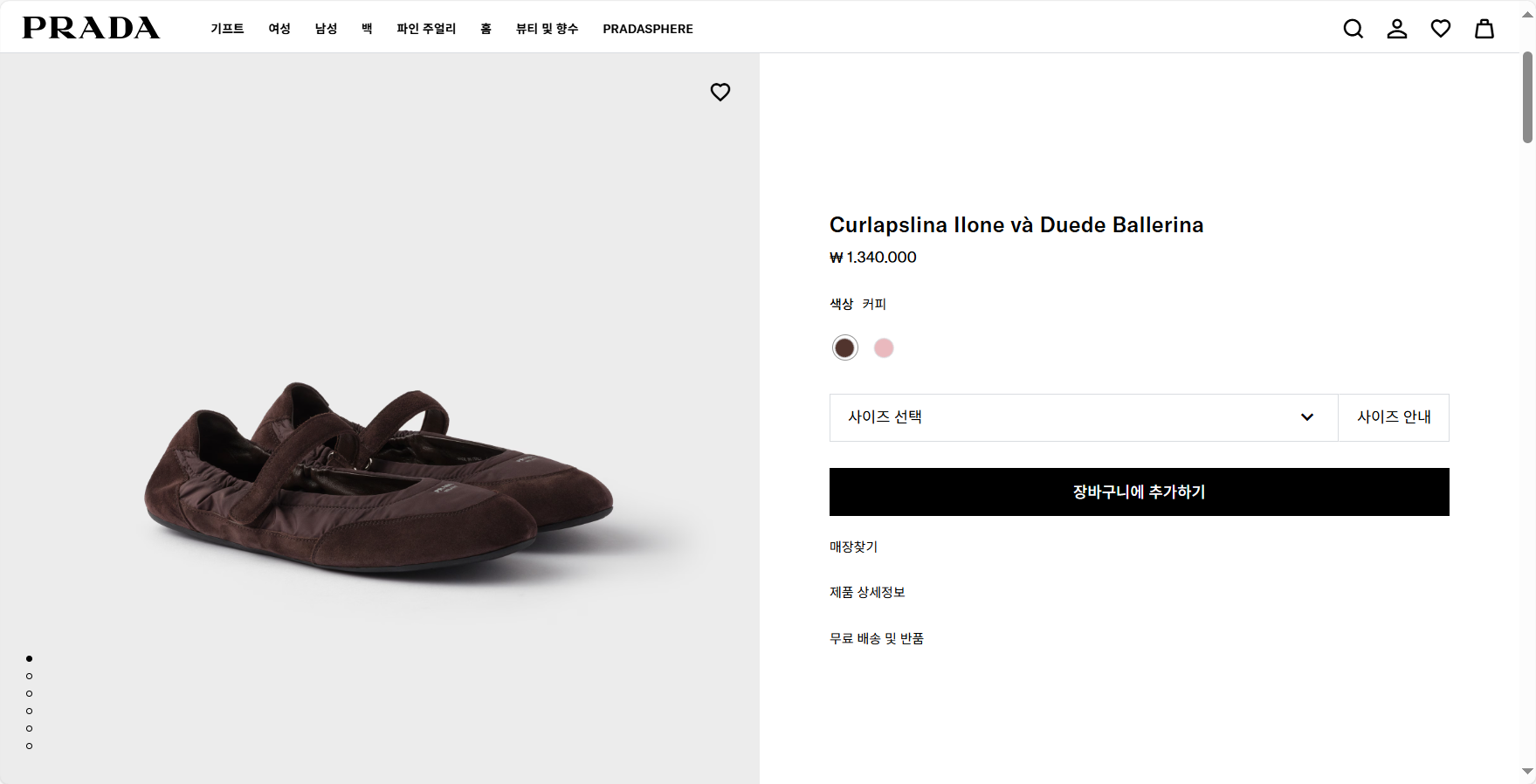Select the pink color swatch
1536x784 pixels.
pyautogui.click(x=884, y=347)
